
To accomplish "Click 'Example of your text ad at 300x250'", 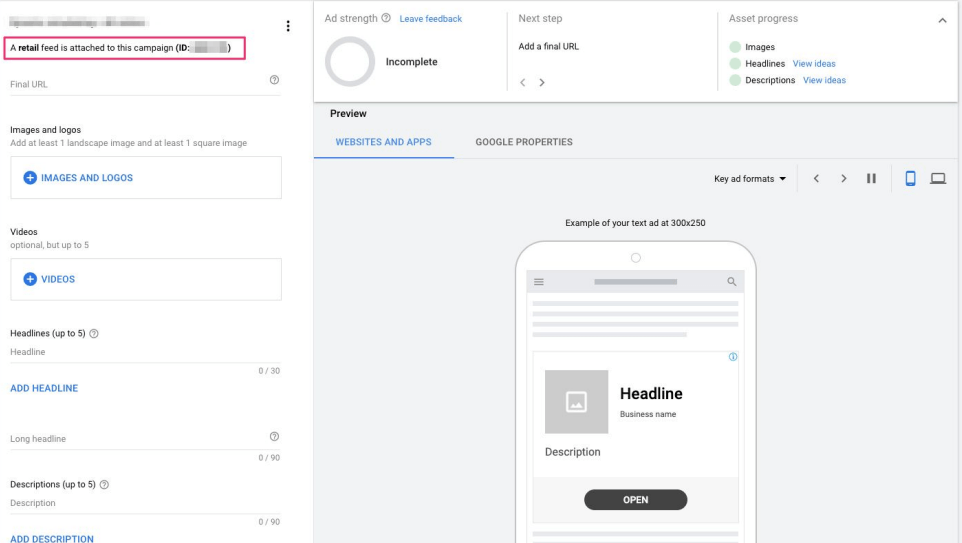I will (x=635, y=223).
